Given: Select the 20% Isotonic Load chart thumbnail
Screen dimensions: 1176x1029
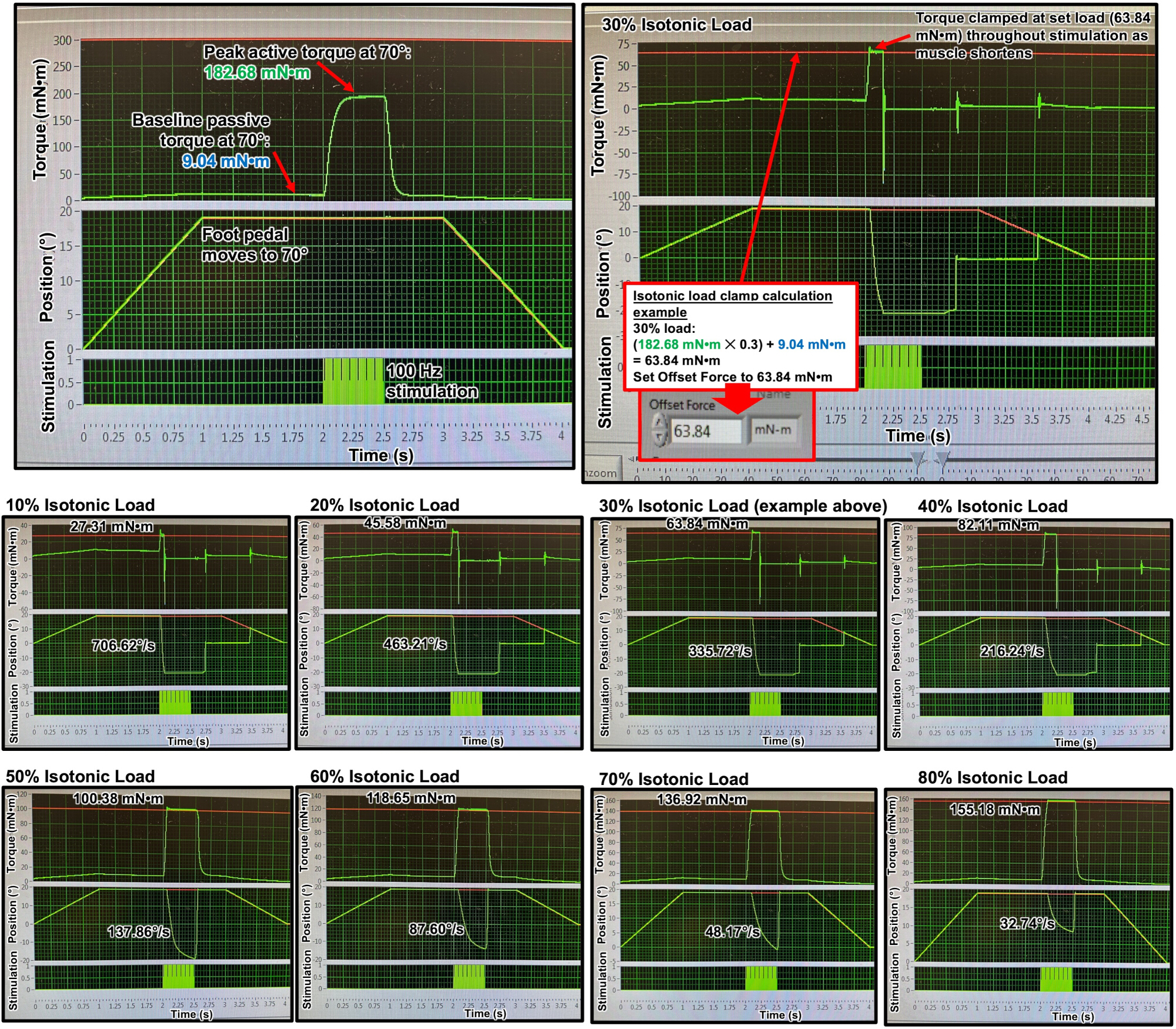Looking at the screenshot, I should coord(439,633).
